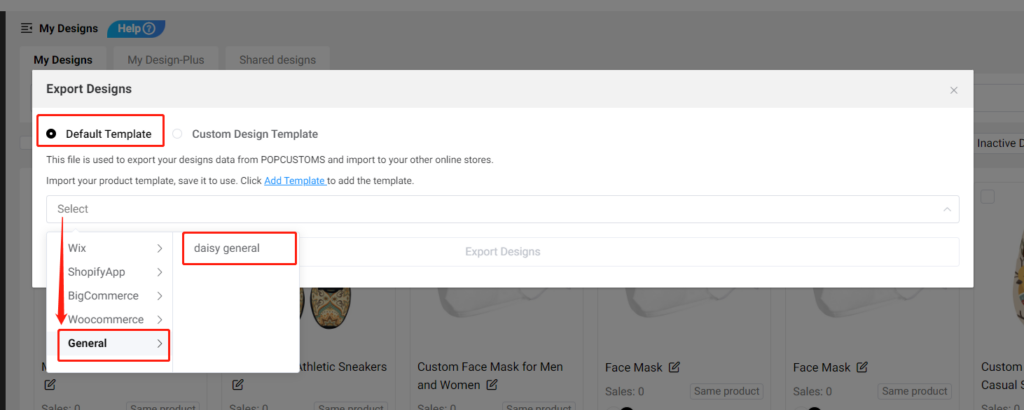
Task: Choose Woocommerce in the platform list
Action: tap(106, 319)
